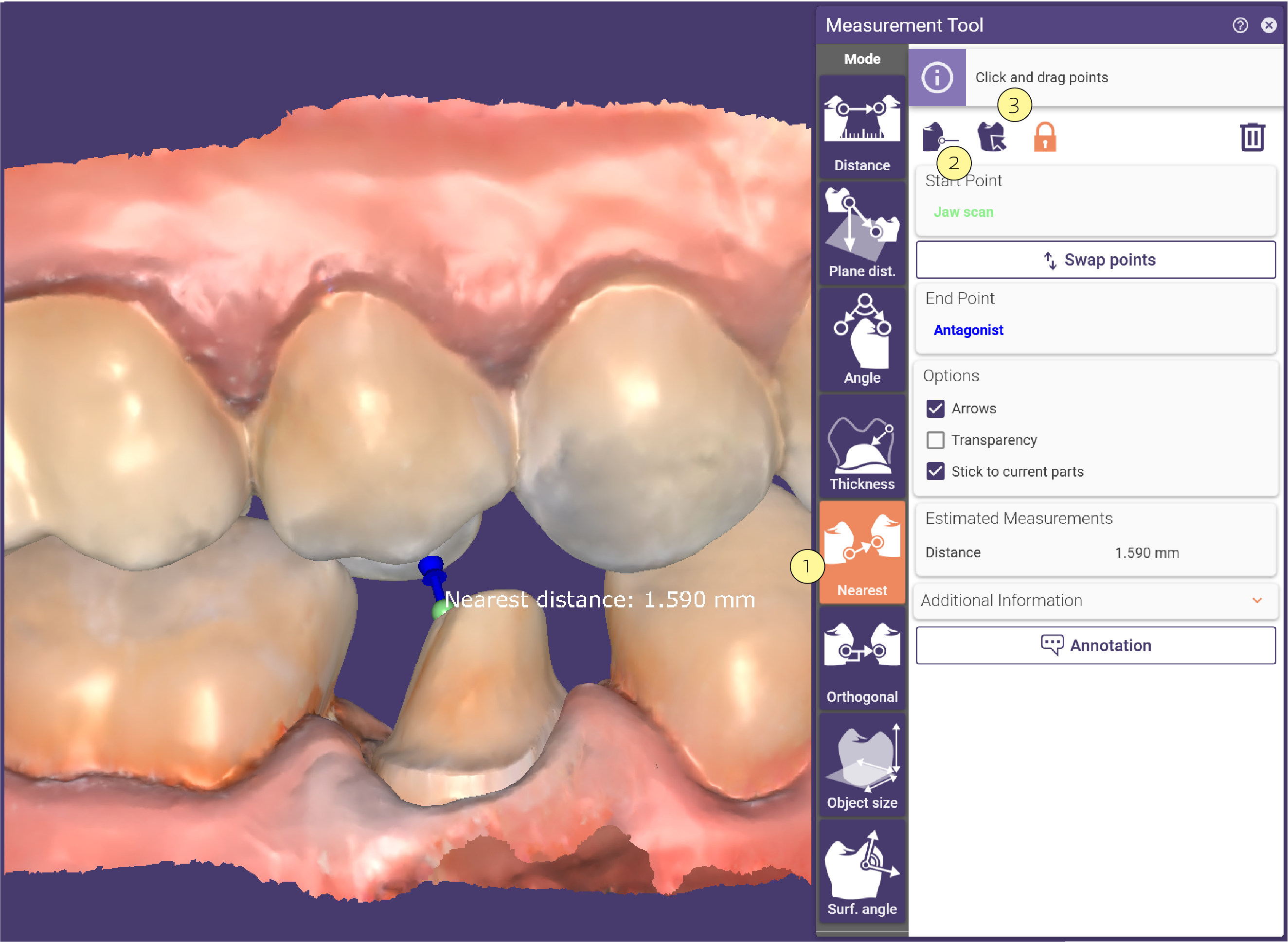Expand the Additional Information section
Screen dimensions: 1288x942
[1095, 601]
